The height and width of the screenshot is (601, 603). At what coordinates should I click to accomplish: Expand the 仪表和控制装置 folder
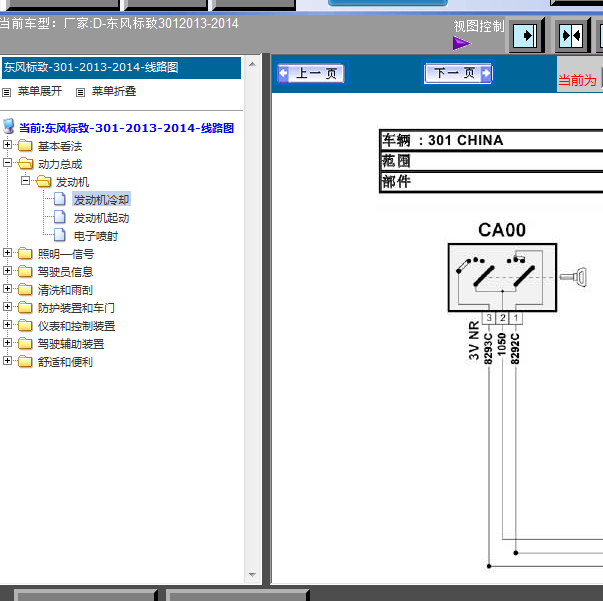pyautogui.click(x=7, y=325)
